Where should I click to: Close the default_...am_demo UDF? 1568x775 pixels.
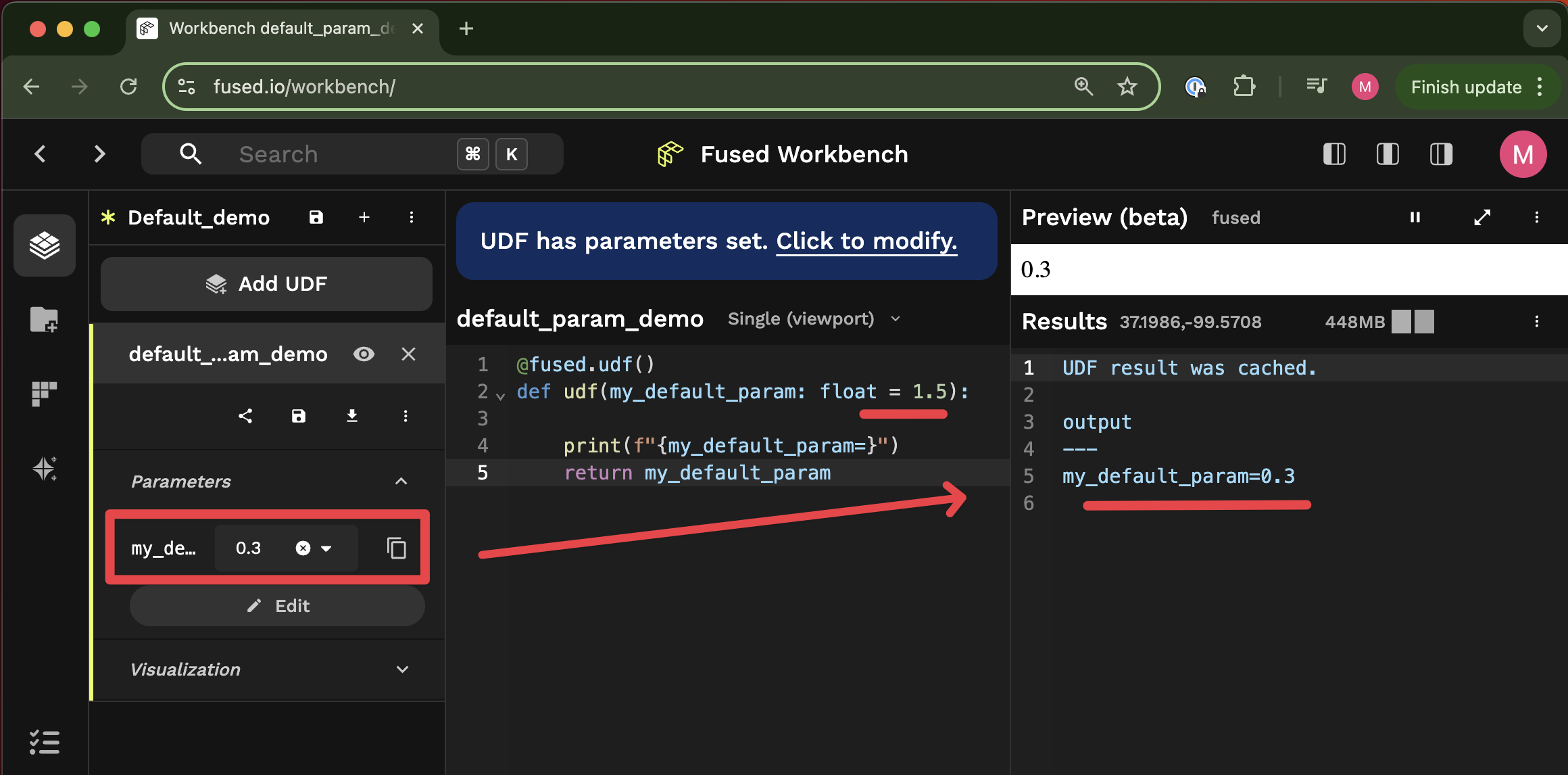click(x=408, y=354)
